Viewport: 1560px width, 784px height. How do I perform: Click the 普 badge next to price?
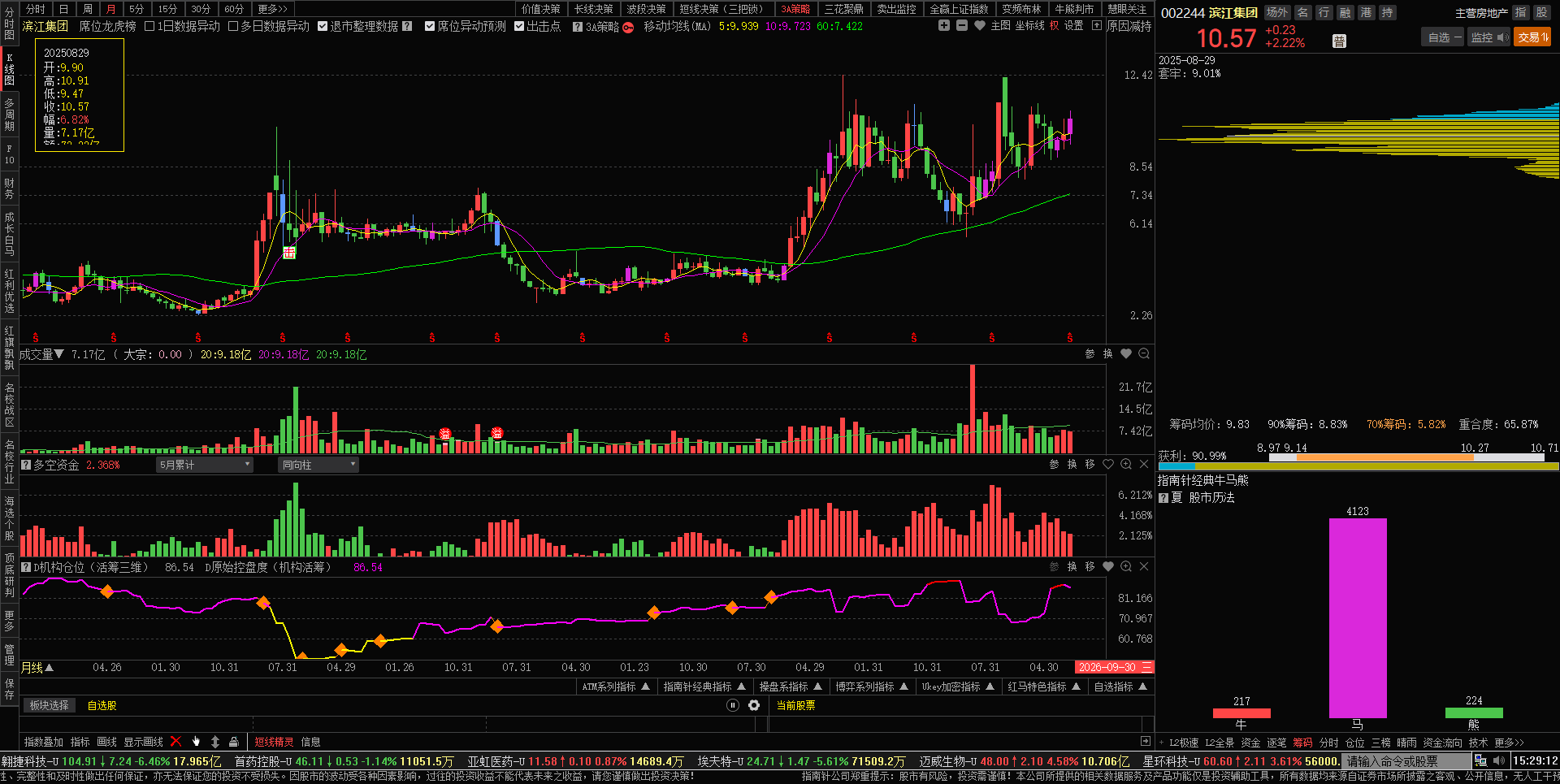(1339, 41)
